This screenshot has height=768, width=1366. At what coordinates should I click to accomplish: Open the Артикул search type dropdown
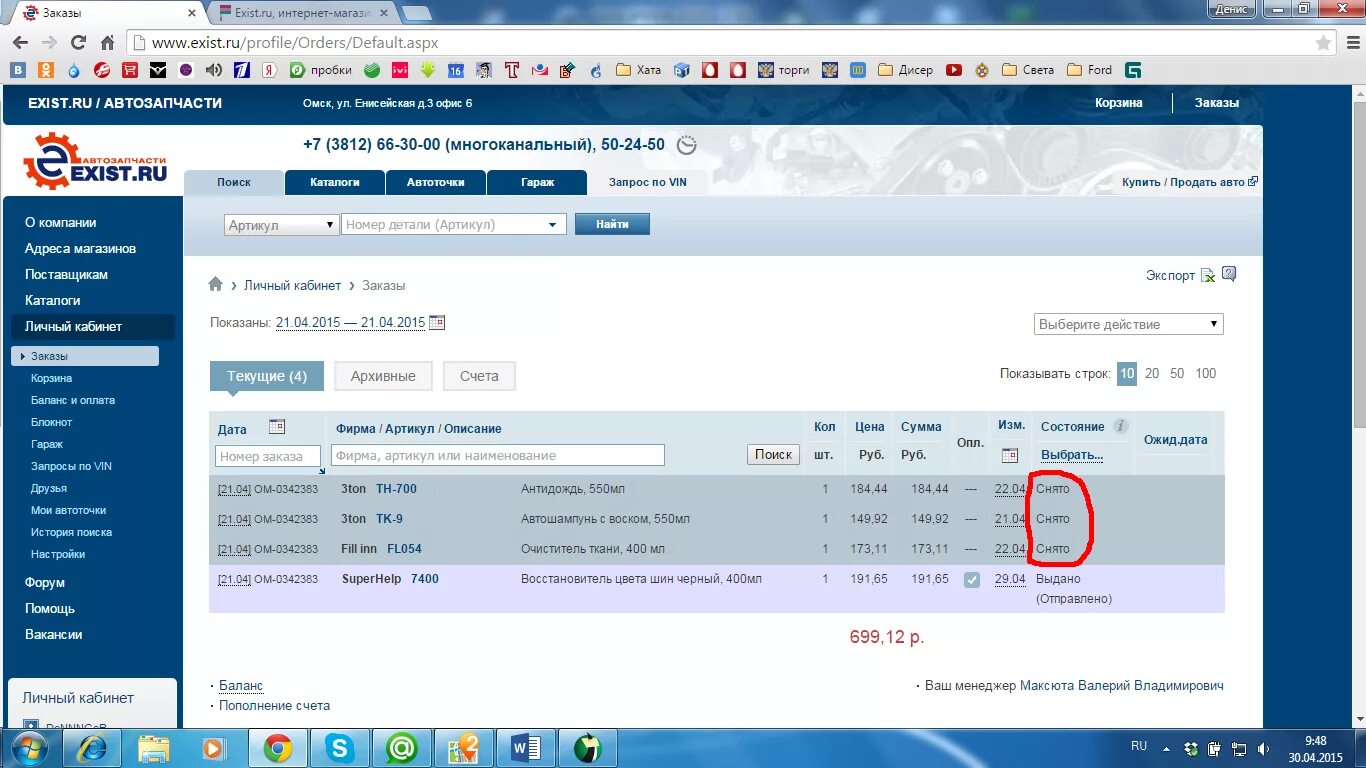pos(282,225)
